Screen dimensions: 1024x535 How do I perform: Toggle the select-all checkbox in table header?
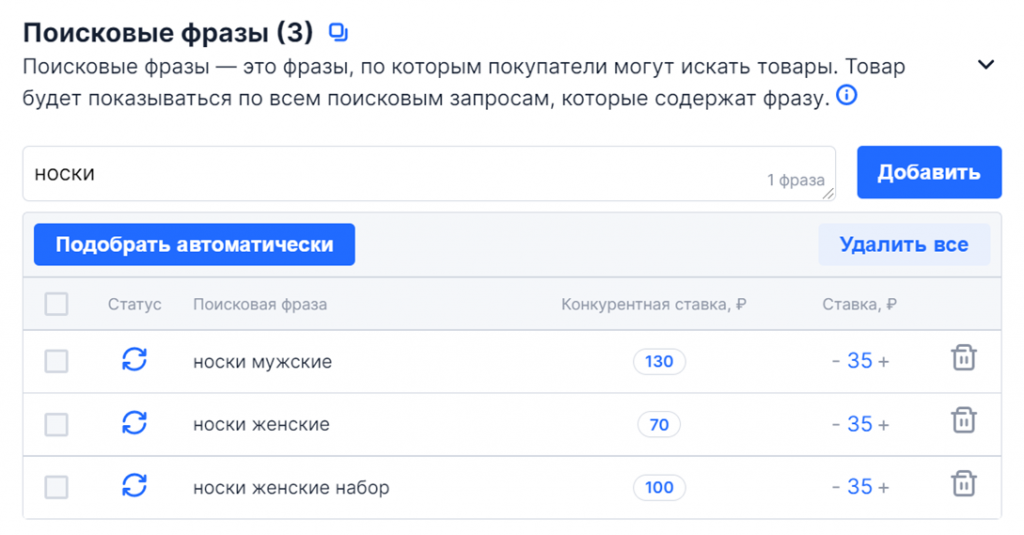[x=57, y=304]
